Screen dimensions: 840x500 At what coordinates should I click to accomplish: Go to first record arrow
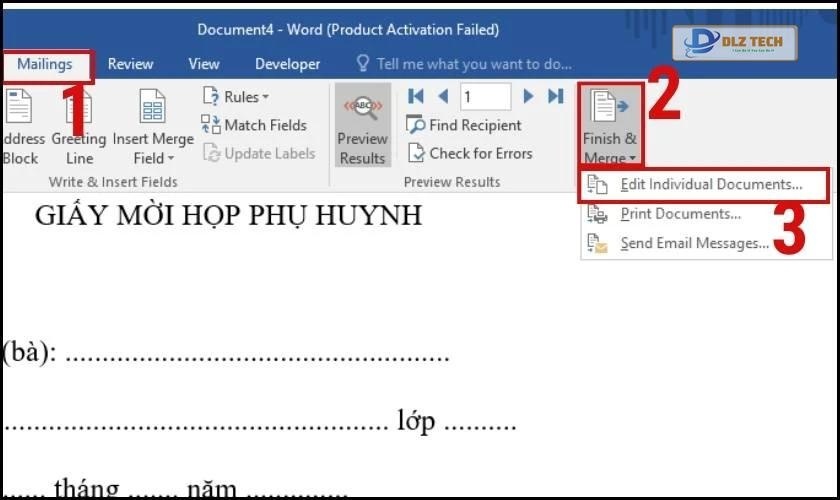click(x=416, y=97)
